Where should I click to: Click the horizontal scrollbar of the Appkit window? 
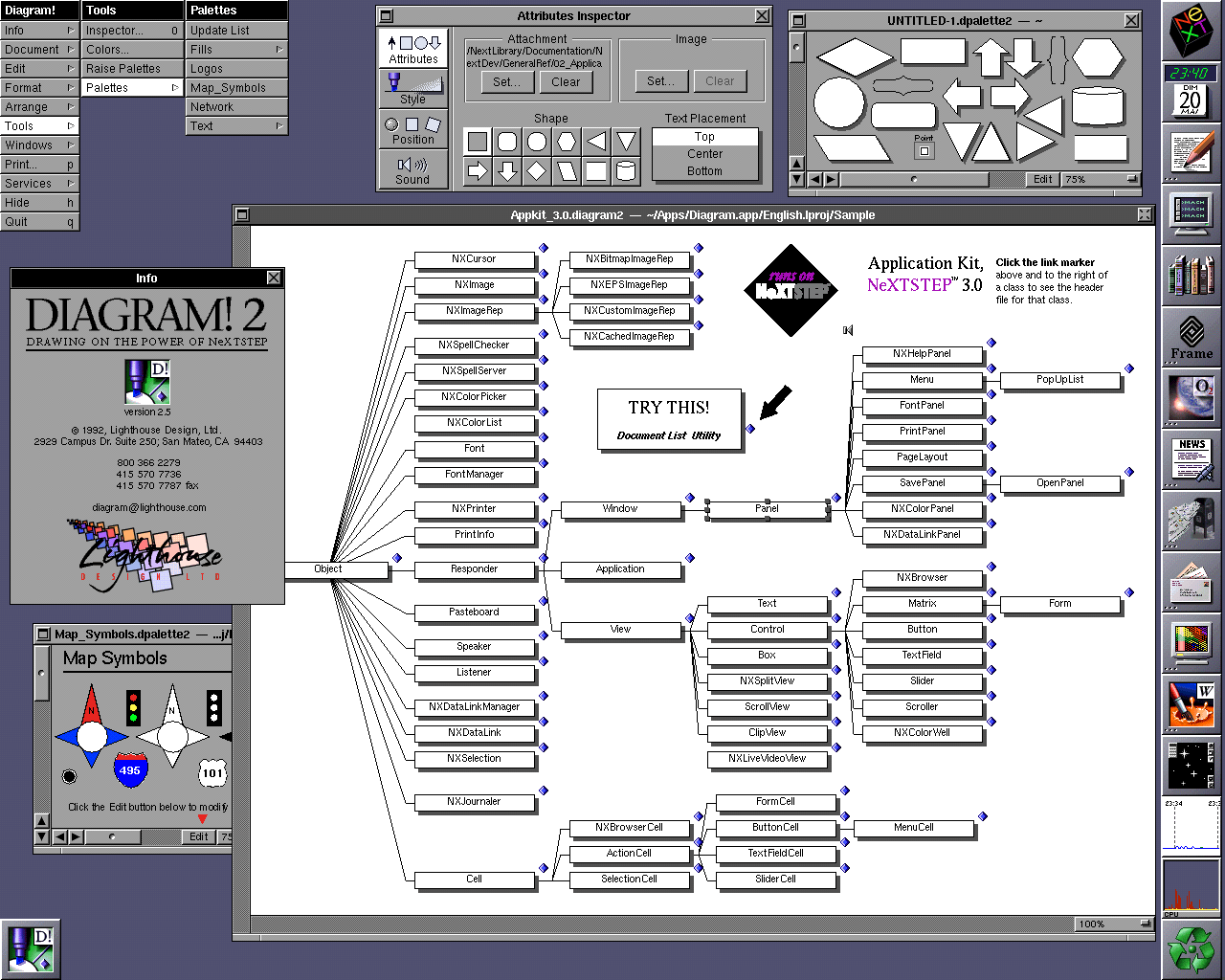tap(660, 924)
